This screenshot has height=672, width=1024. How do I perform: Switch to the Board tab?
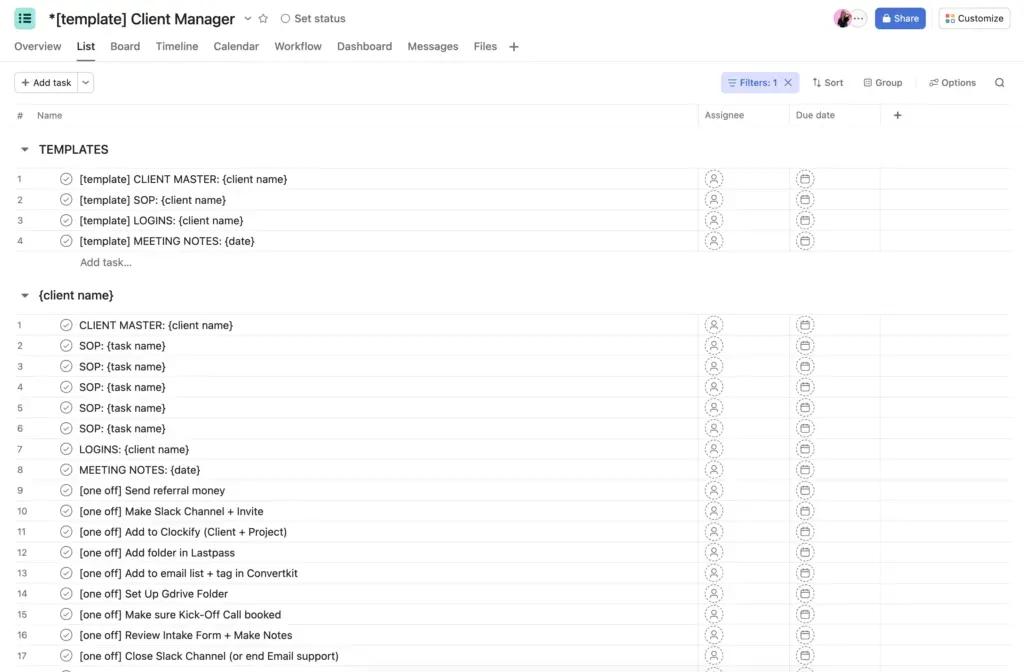point(124,46)
